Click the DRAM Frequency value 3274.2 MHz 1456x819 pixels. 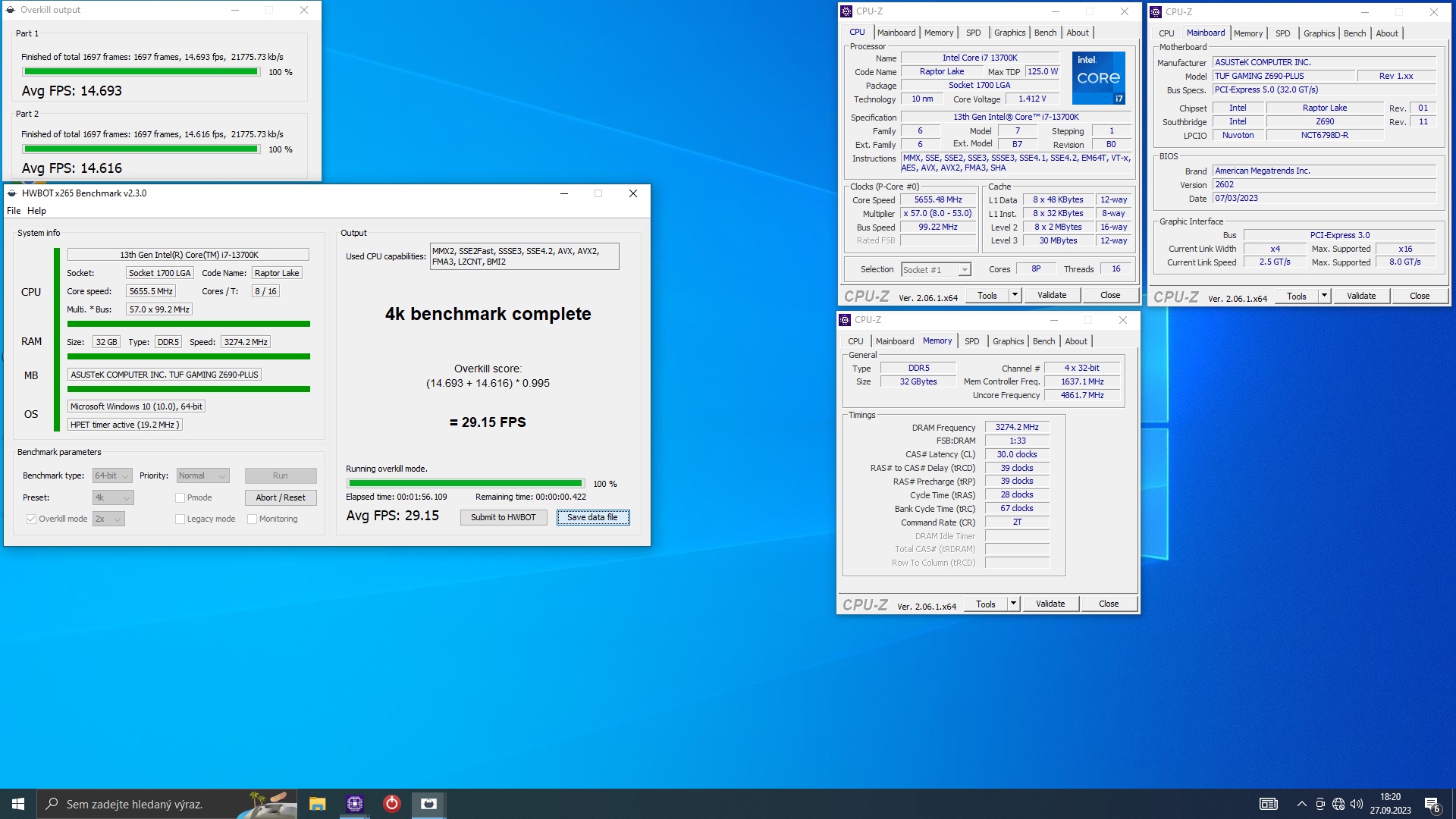tap(1017, 428)
